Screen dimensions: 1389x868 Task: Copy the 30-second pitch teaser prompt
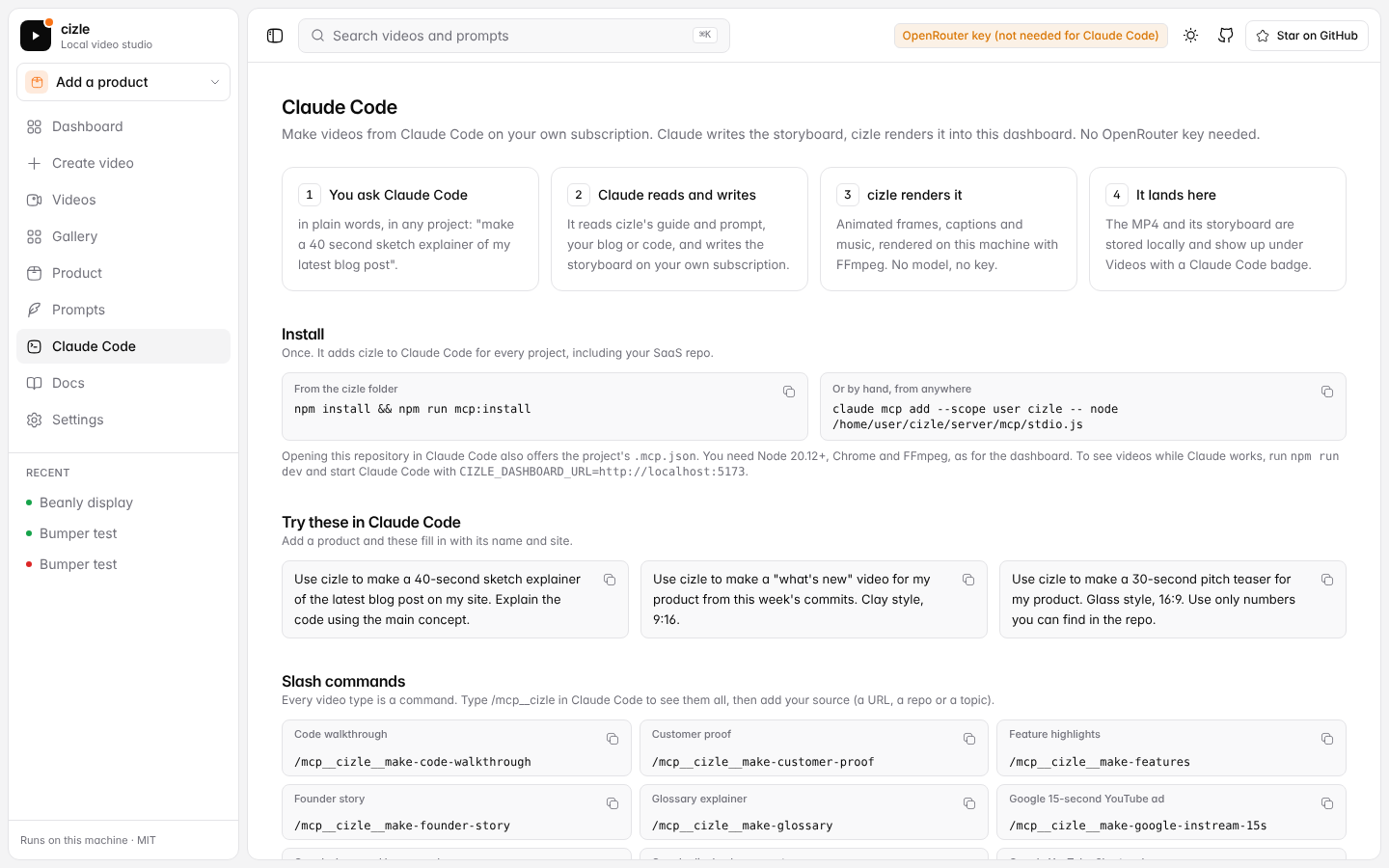coord(1327,580)
